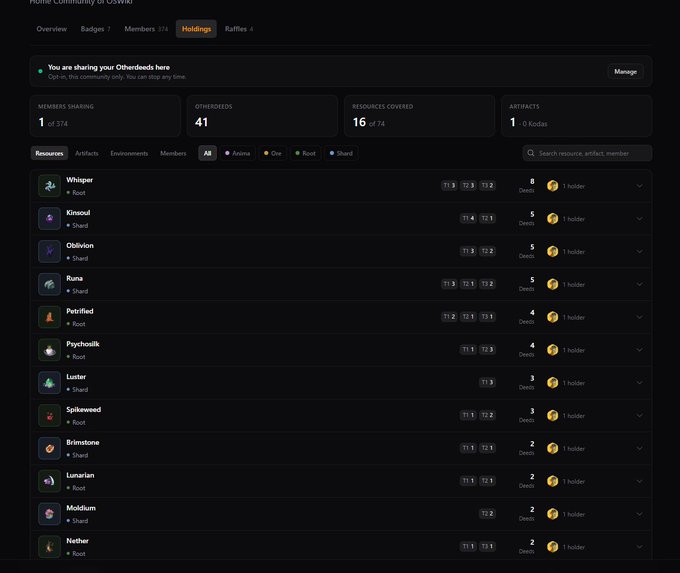
Task: Focus the search resource input field
Action: pos(587,153)
